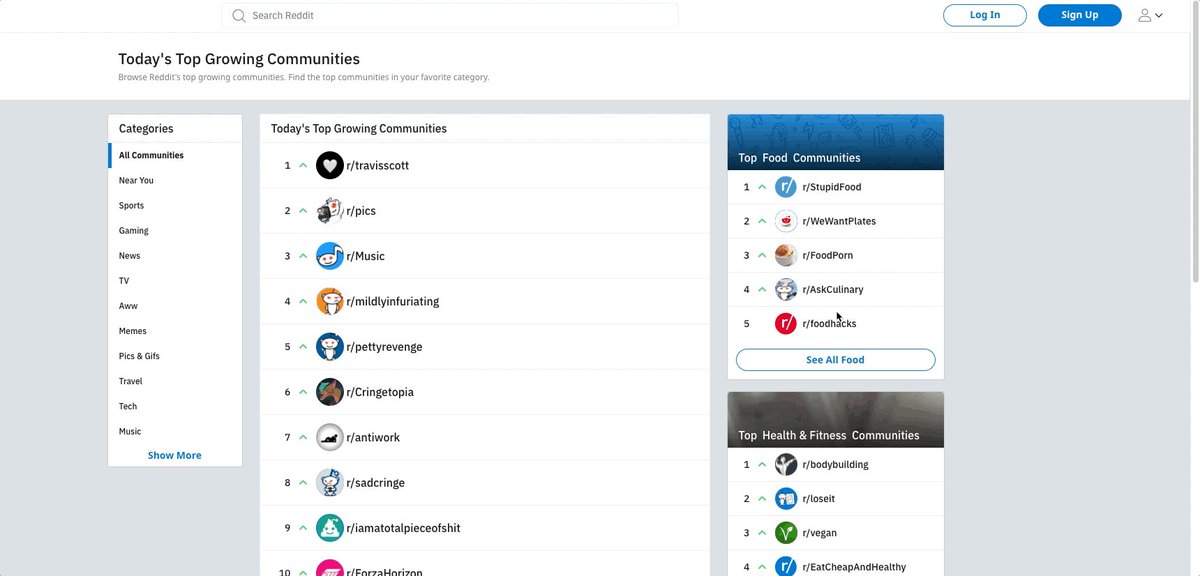Expand categories with Show More

(175, 455)
